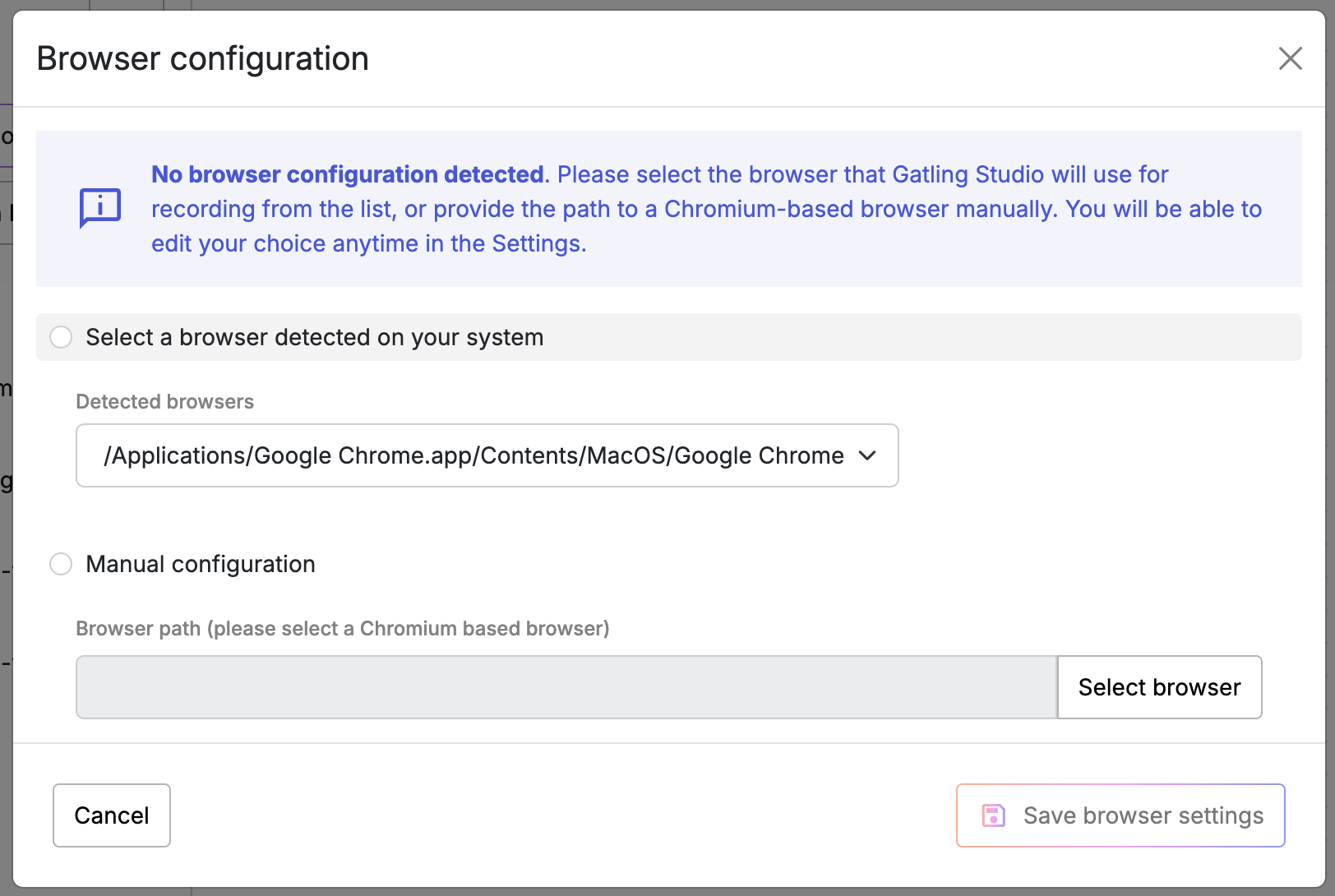Click the 'Manual configuration' label text
This screenshot has height=896, width=1335.
coord(200,564)
